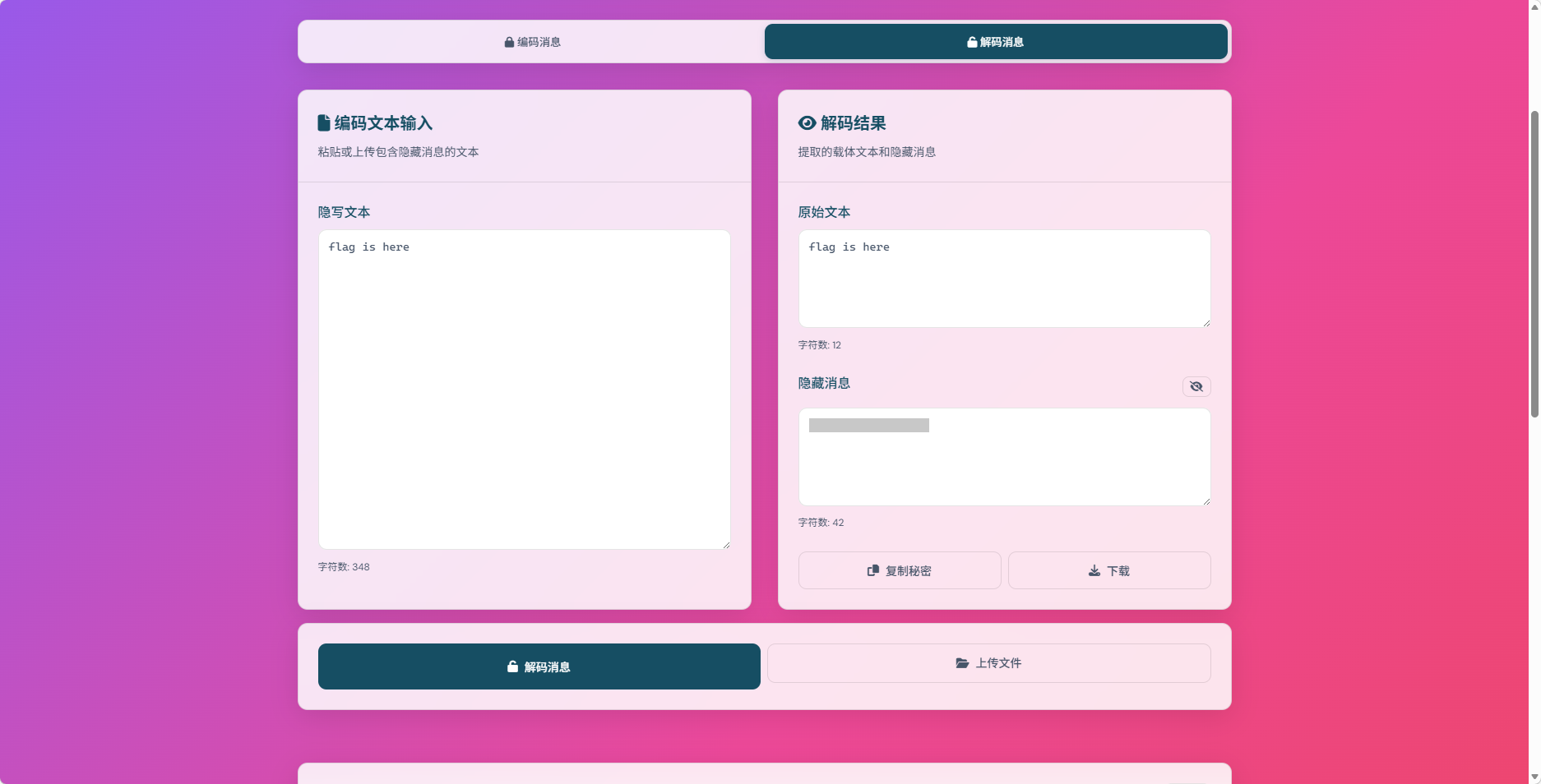
Task: Select the 解码消息 tab label
Action: click(1002, 42)
